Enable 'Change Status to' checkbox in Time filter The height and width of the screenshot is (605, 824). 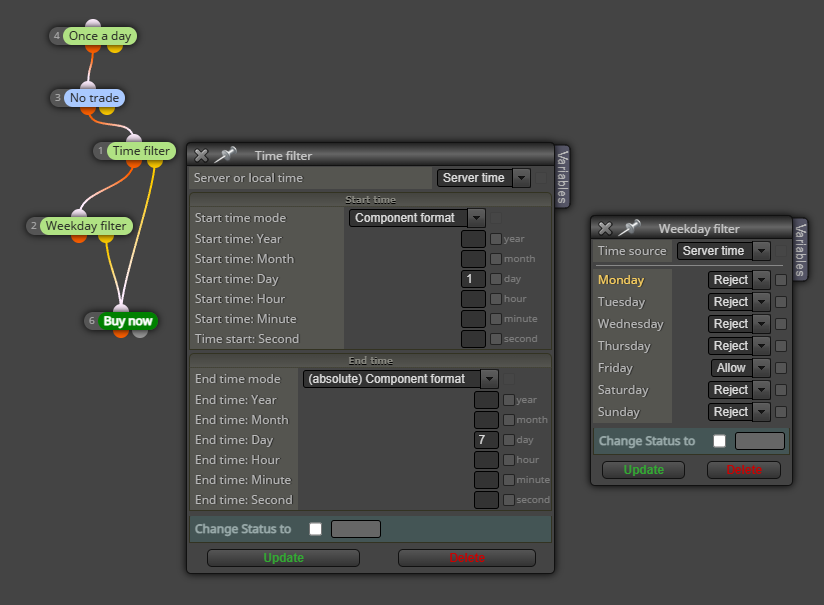(315, 529)
